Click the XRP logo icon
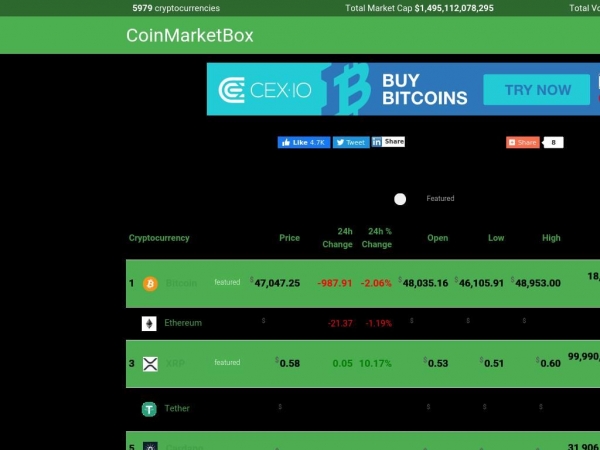 coord(150,364)
